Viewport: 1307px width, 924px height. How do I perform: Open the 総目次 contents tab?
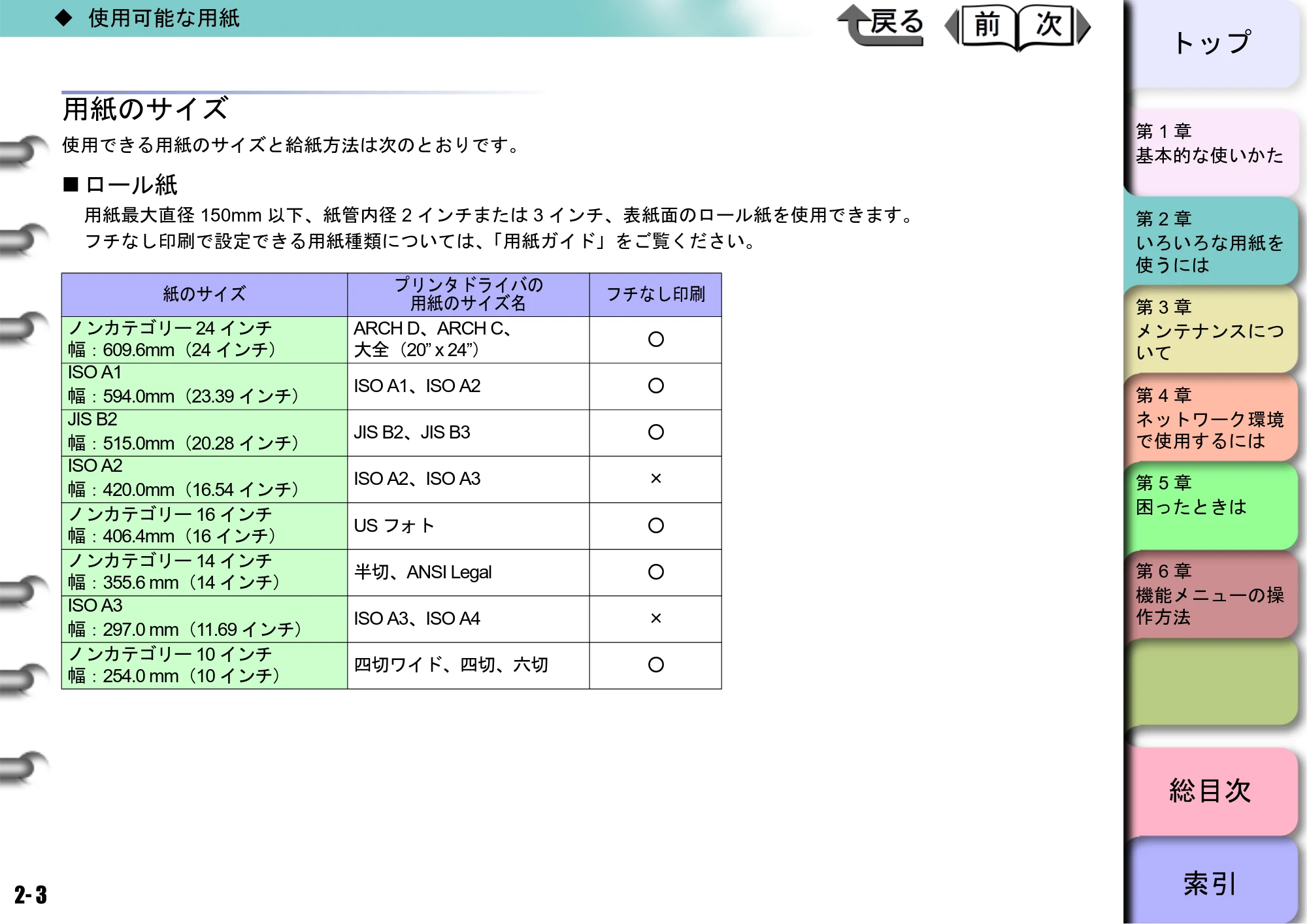point(1212,791)
